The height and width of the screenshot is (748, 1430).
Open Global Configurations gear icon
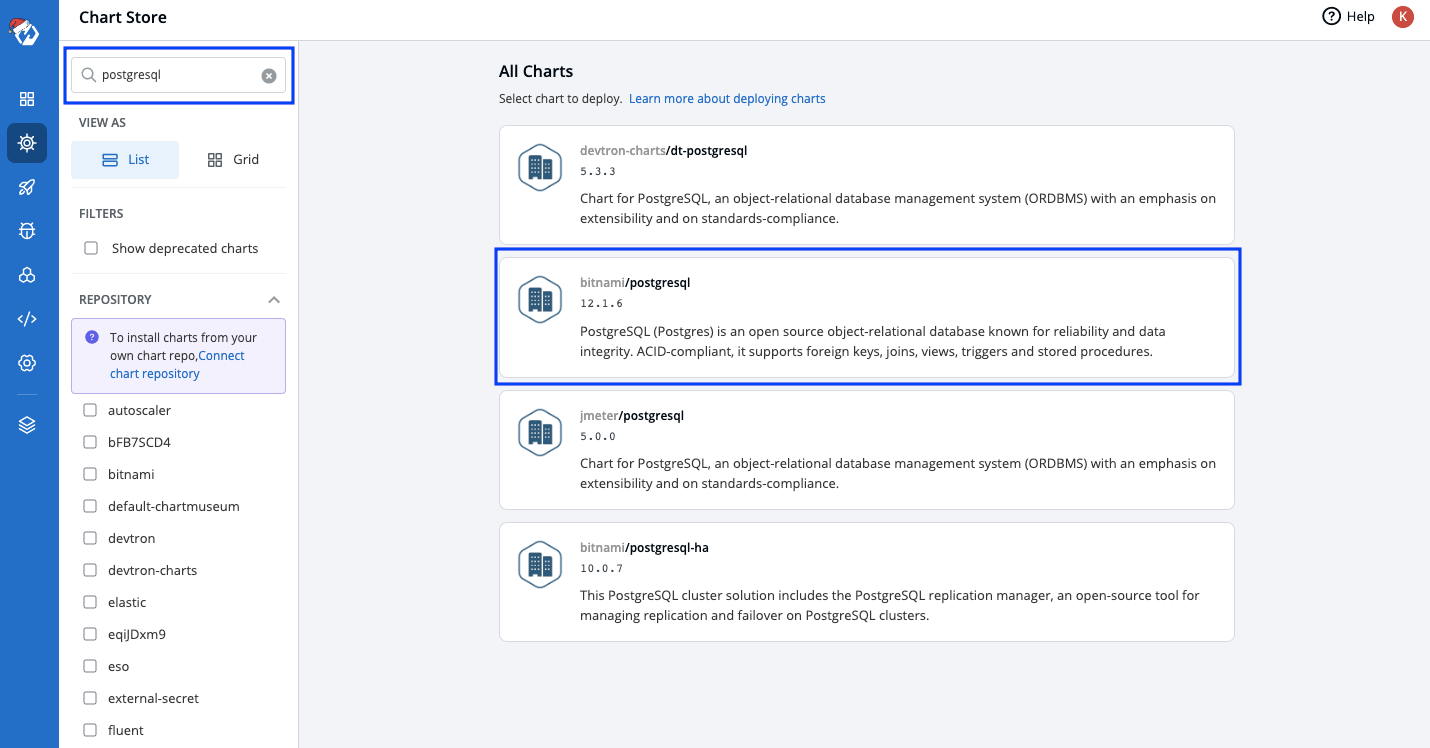pos(27,363)
